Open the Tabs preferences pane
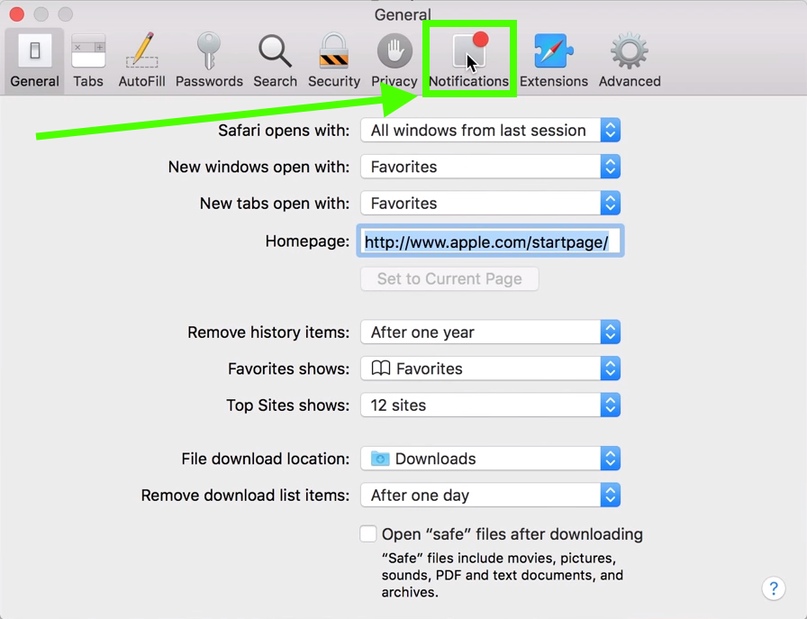 (x=88, y=60)
